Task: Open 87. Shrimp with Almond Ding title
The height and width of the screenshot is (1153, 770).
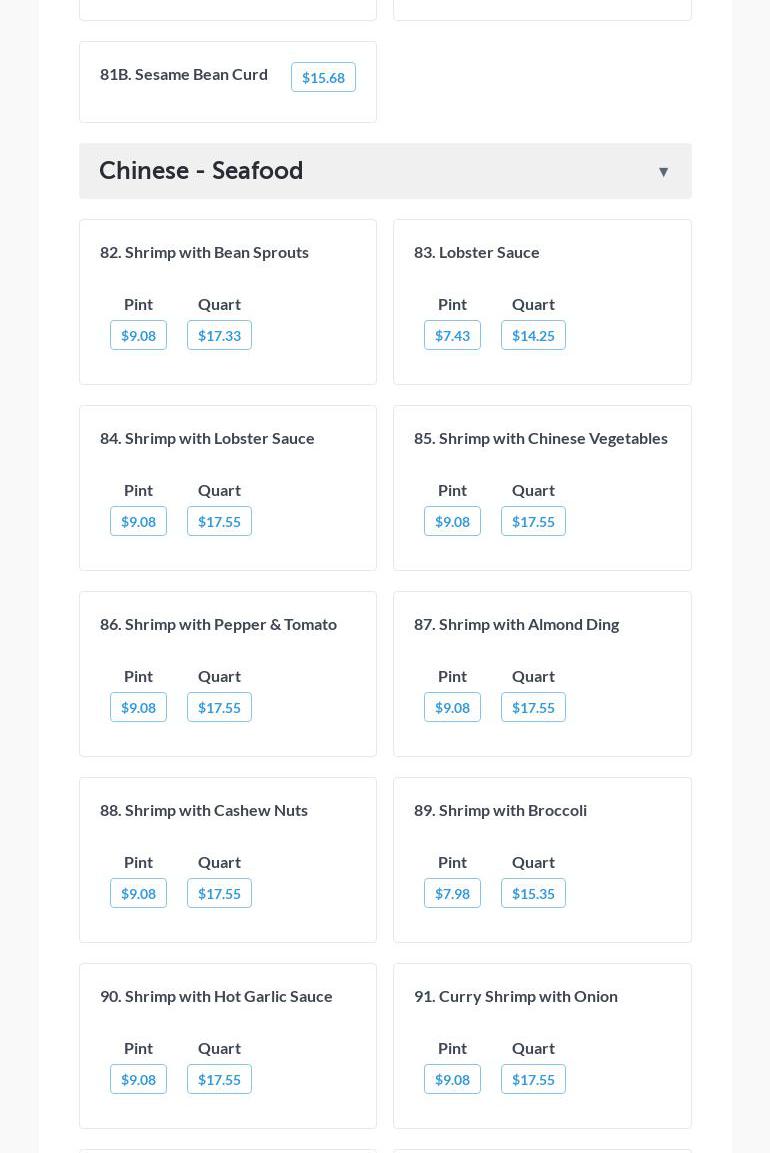Action: pyautogui.click(x=516, y=624)
